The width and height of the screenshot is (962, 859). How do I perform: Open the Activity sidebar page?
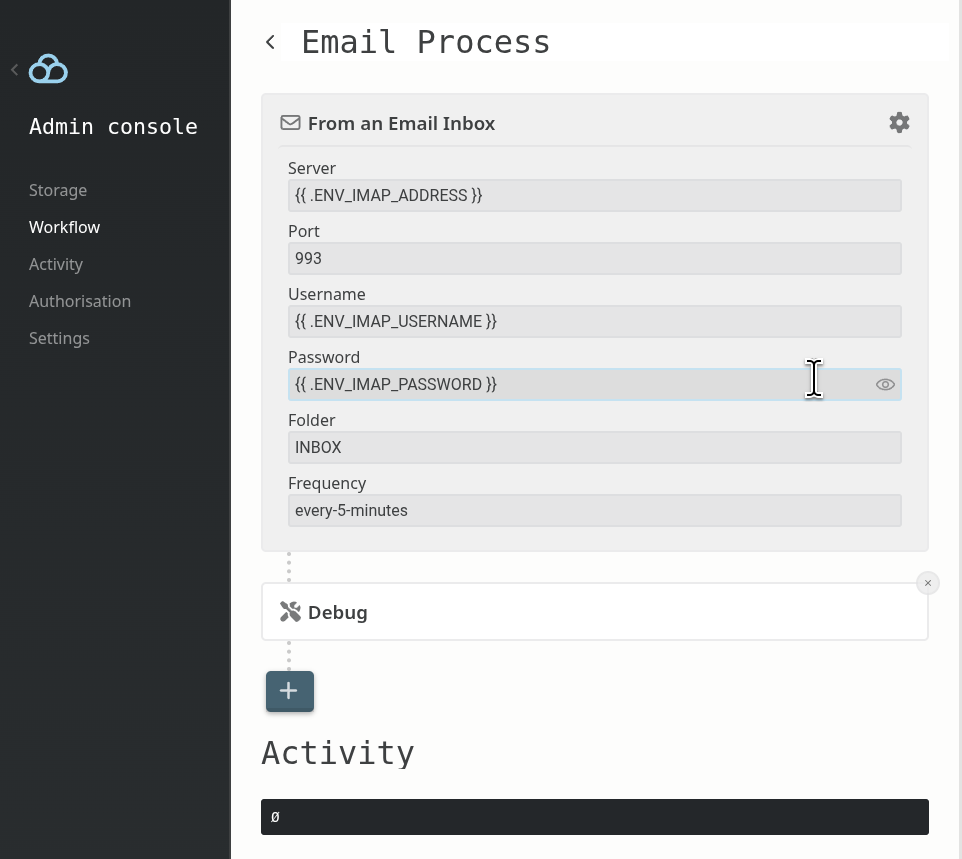(x=56, y=264)
